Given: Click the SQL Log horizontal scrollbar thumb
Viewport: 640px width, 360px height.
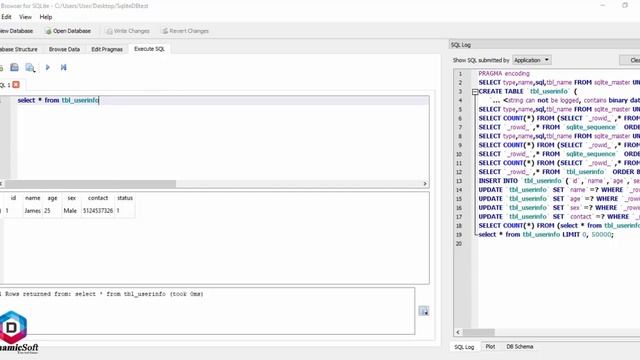Looking at the screenshot, I should pyautogui.click(x=478, y=332).
